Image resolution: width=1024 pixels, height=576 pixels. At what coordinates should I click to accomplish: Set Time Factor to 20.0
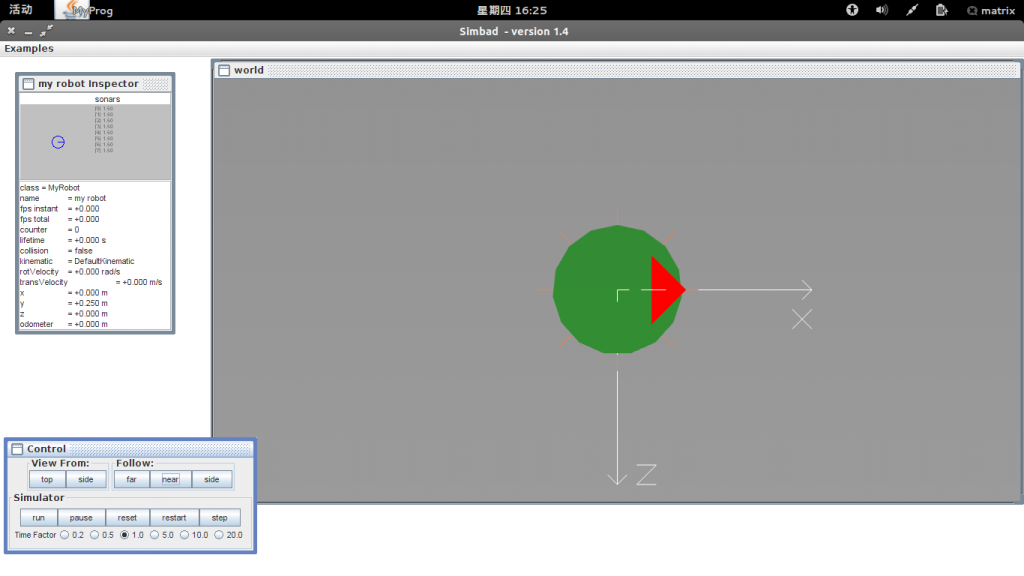(x=217, y=535)
